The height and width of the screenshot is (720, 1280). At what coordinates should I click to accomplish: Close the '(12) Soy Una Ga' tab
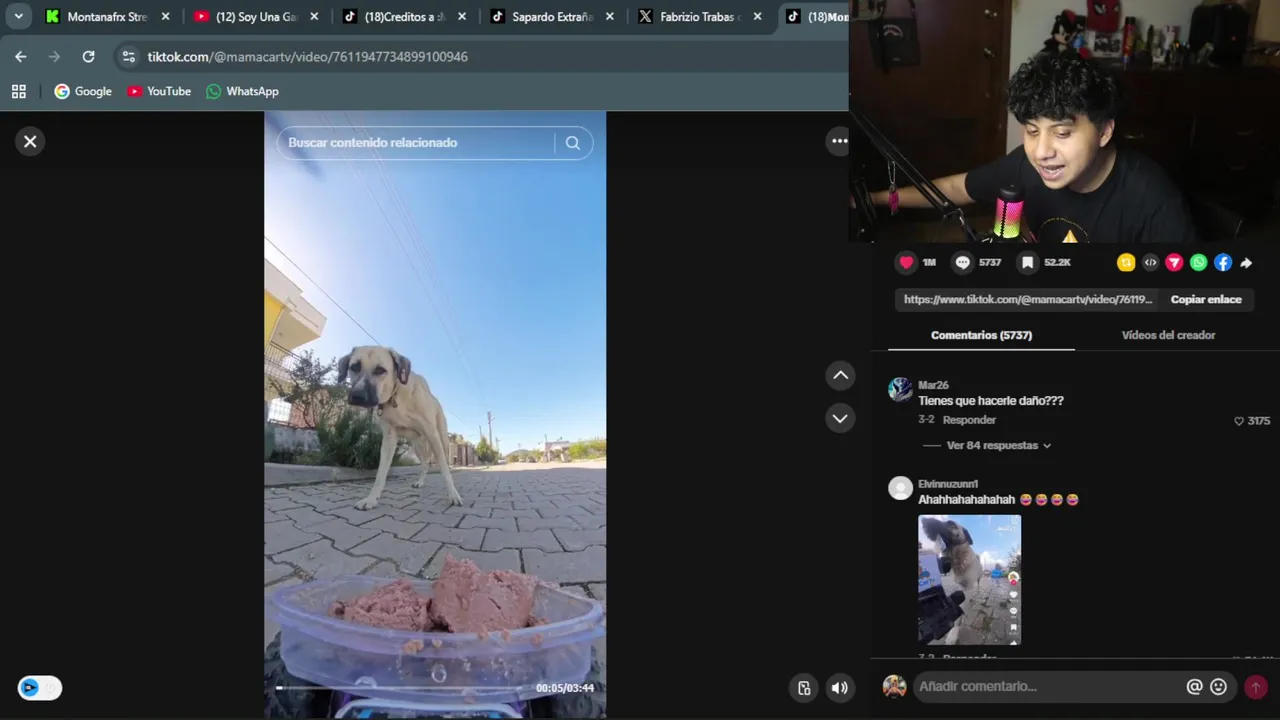pyautogui.click(x=314, y=17)
